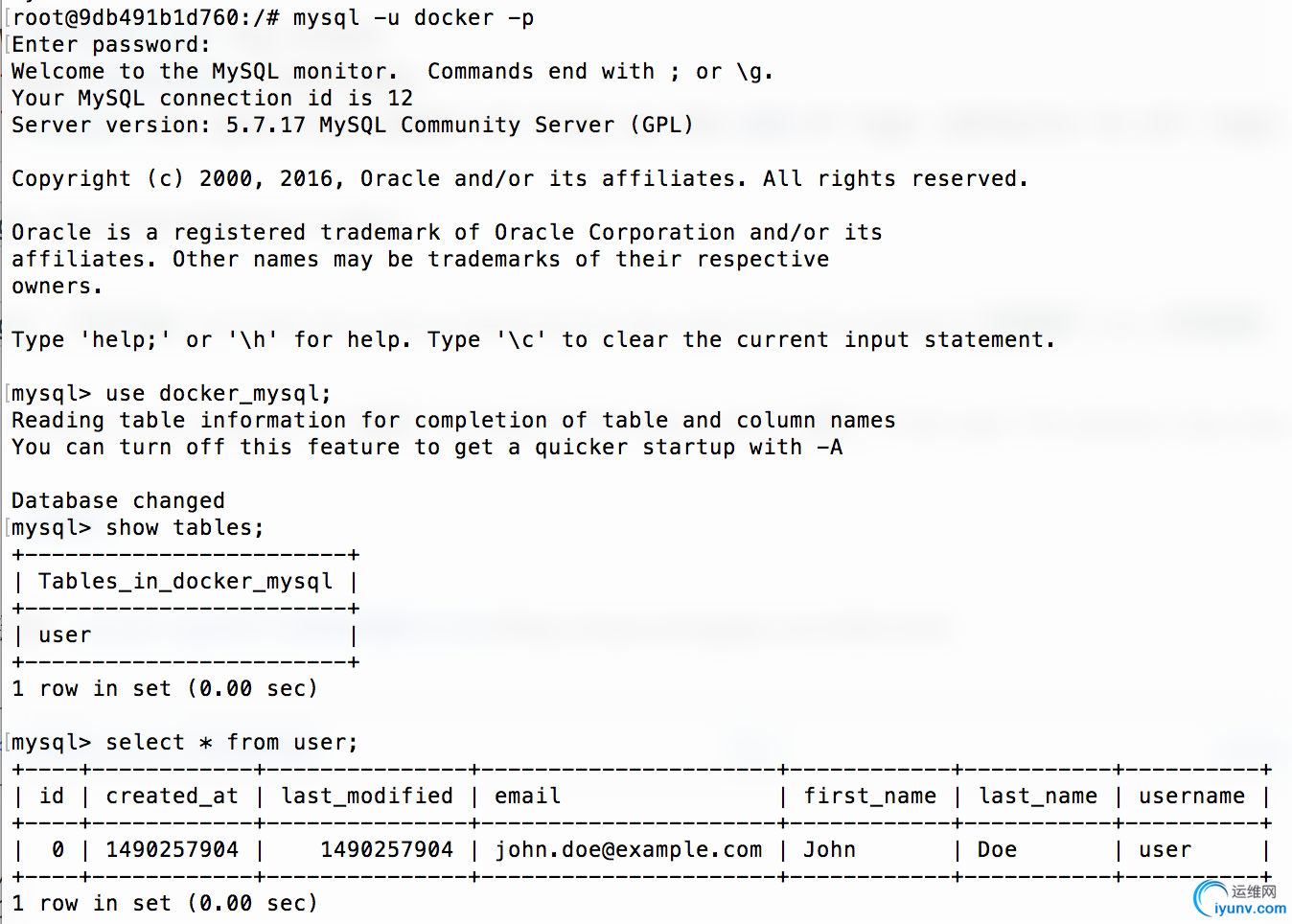Click the john.doe@example.com email value
Image resolution: width=1292 pixels, height=924 pixels.
(x=628, y=850)
